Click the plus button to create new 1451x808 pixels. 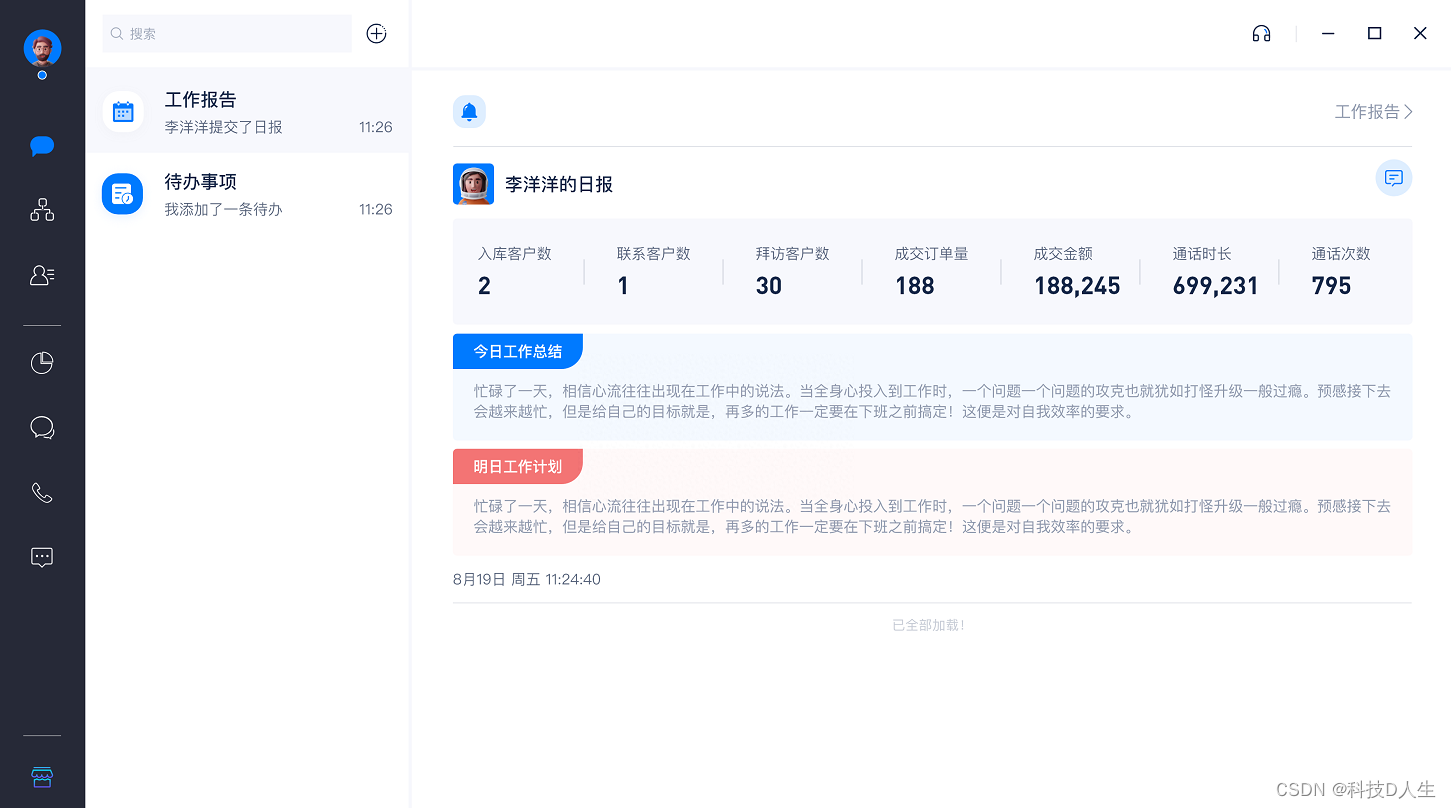tap(376, 33)
